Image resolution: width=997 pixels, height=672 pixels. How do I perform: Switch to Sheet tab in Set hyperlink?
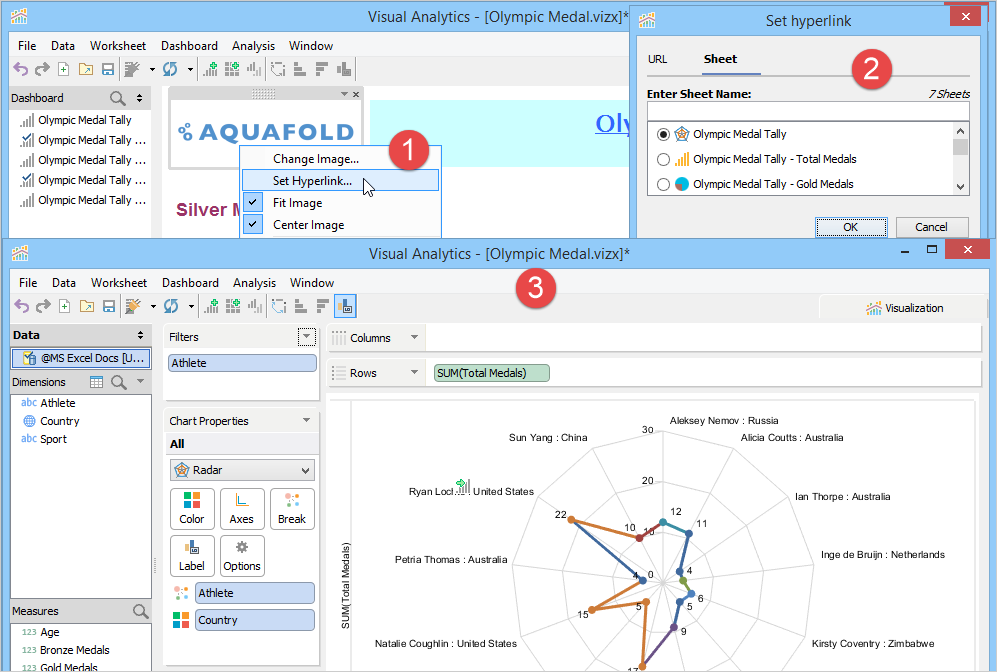pyautogui.click(x=720, y=59)
